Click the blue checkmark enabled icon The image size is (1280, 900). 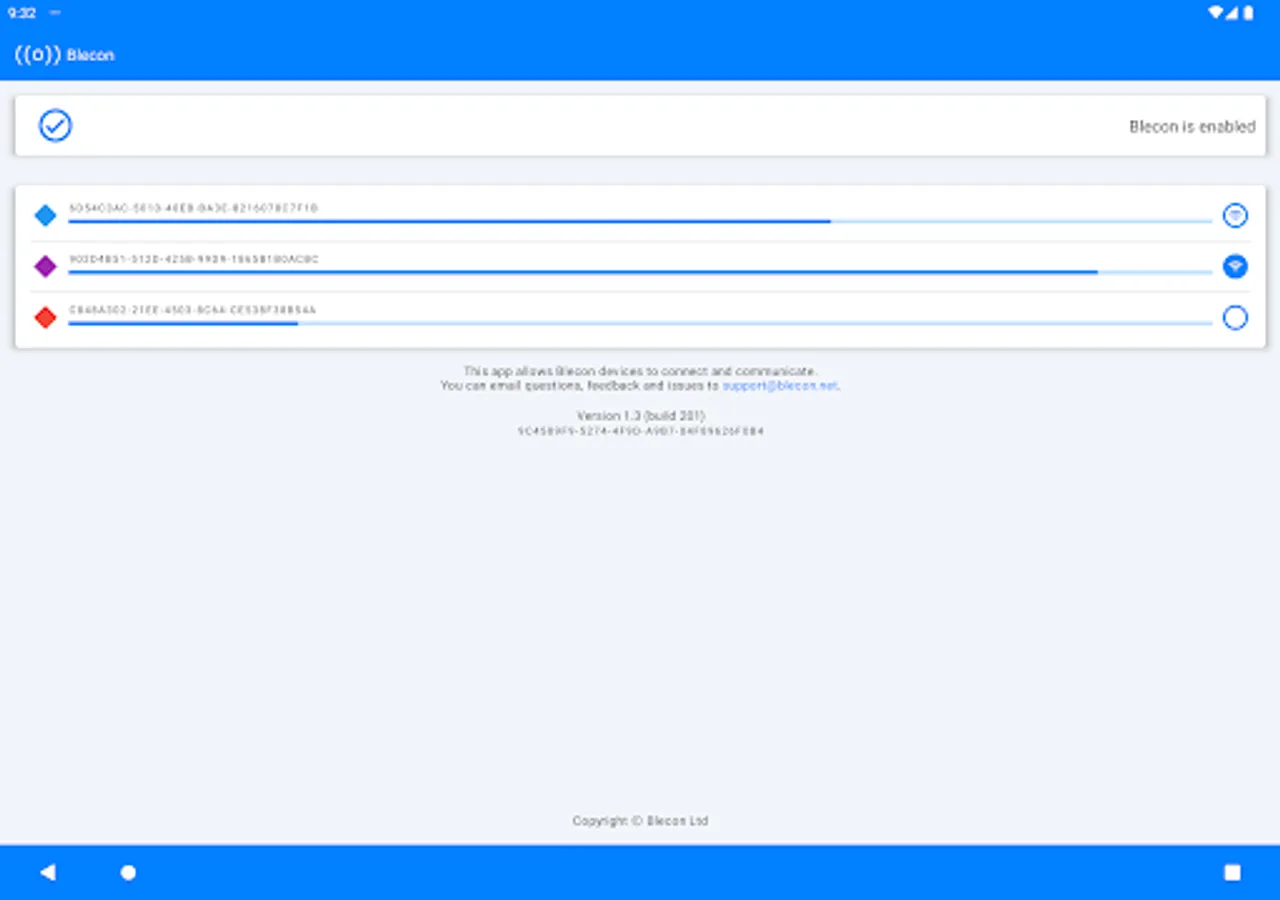tap(55, 126)
